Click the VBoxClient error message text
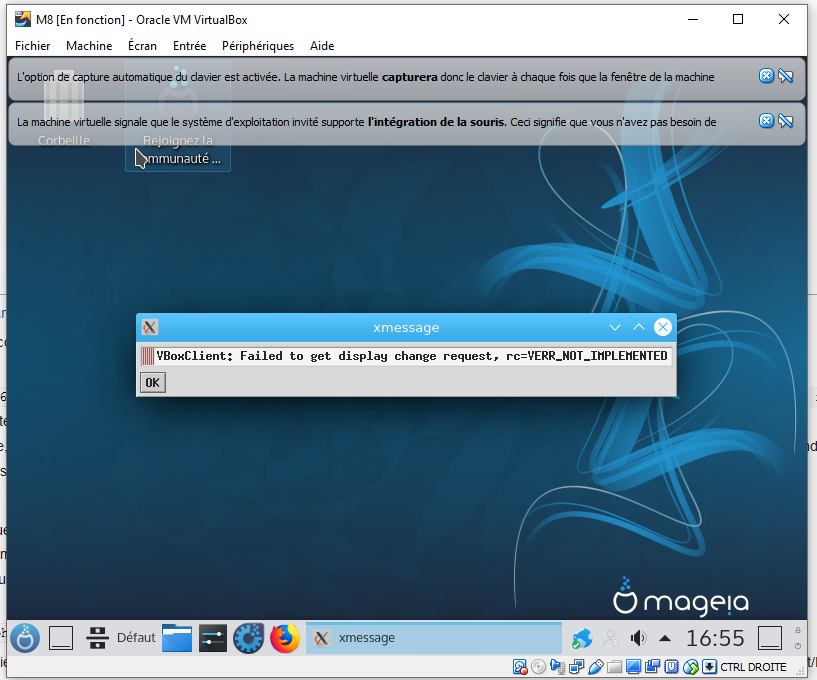 pos(412,356)
